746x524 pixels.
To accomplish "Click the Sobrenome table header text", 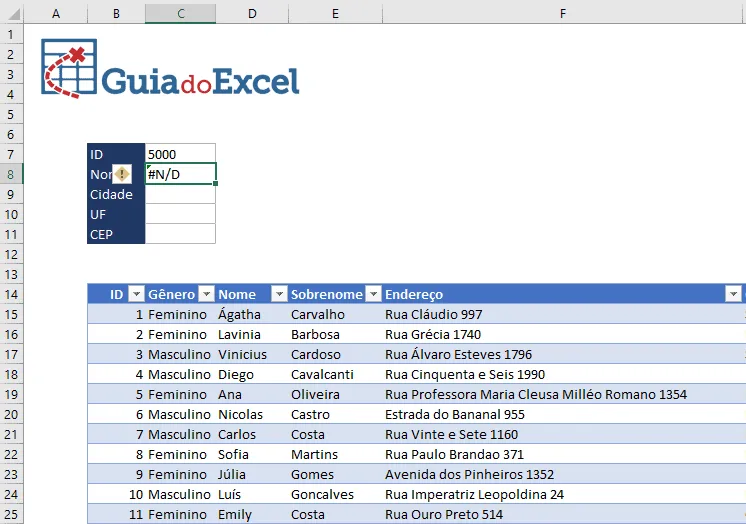I will [x=327, y=295].
